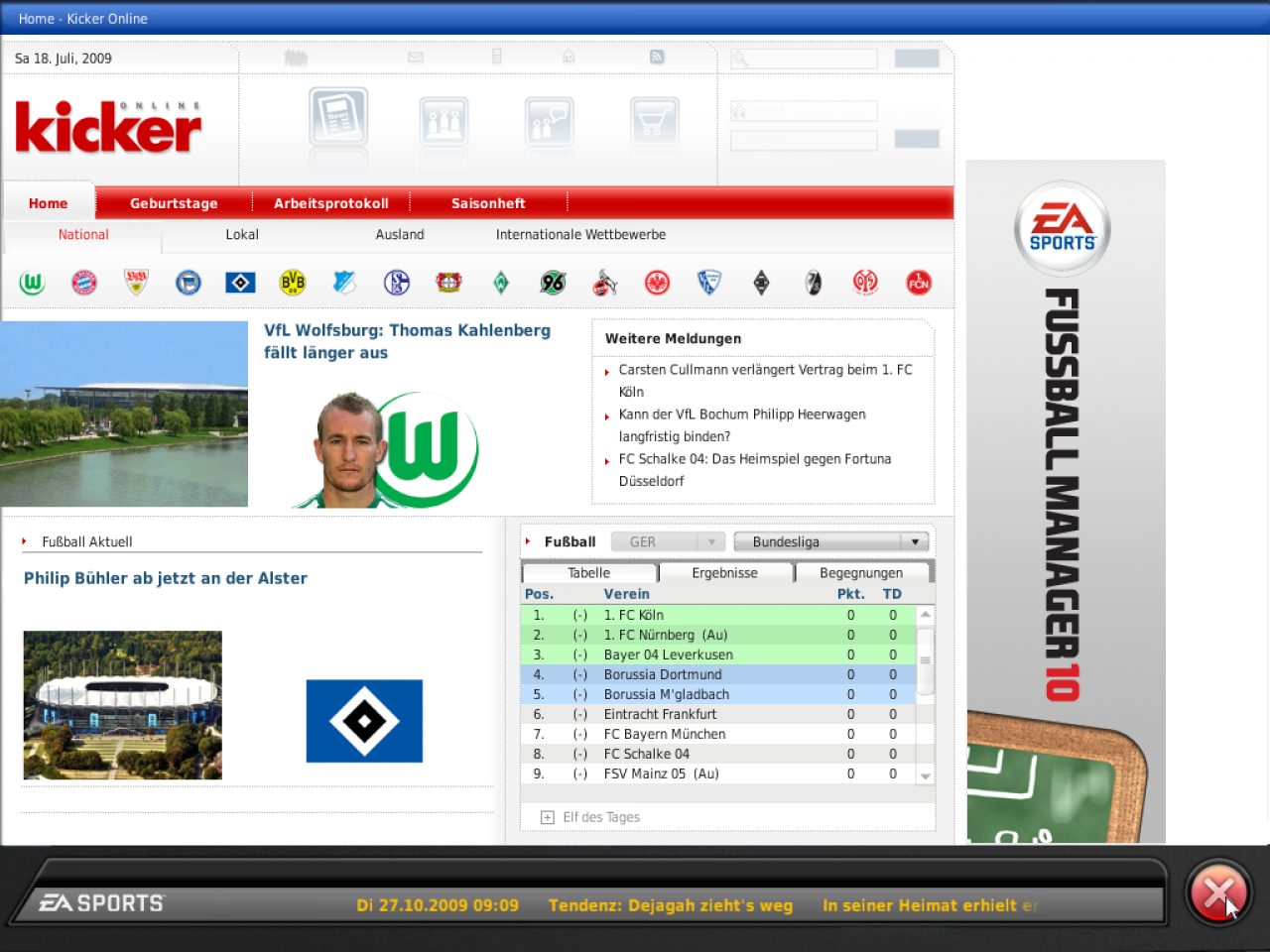Open Philip Bühler ab jetzt an der Alster headline
The width and height of the screenshot is (1270, 952).
click(x=166, y=578)
